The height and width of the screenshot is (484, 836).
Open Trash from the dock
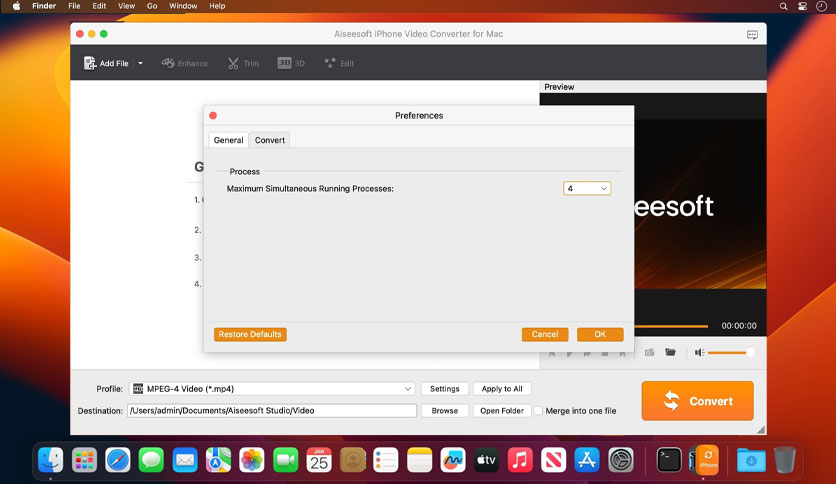784,459
